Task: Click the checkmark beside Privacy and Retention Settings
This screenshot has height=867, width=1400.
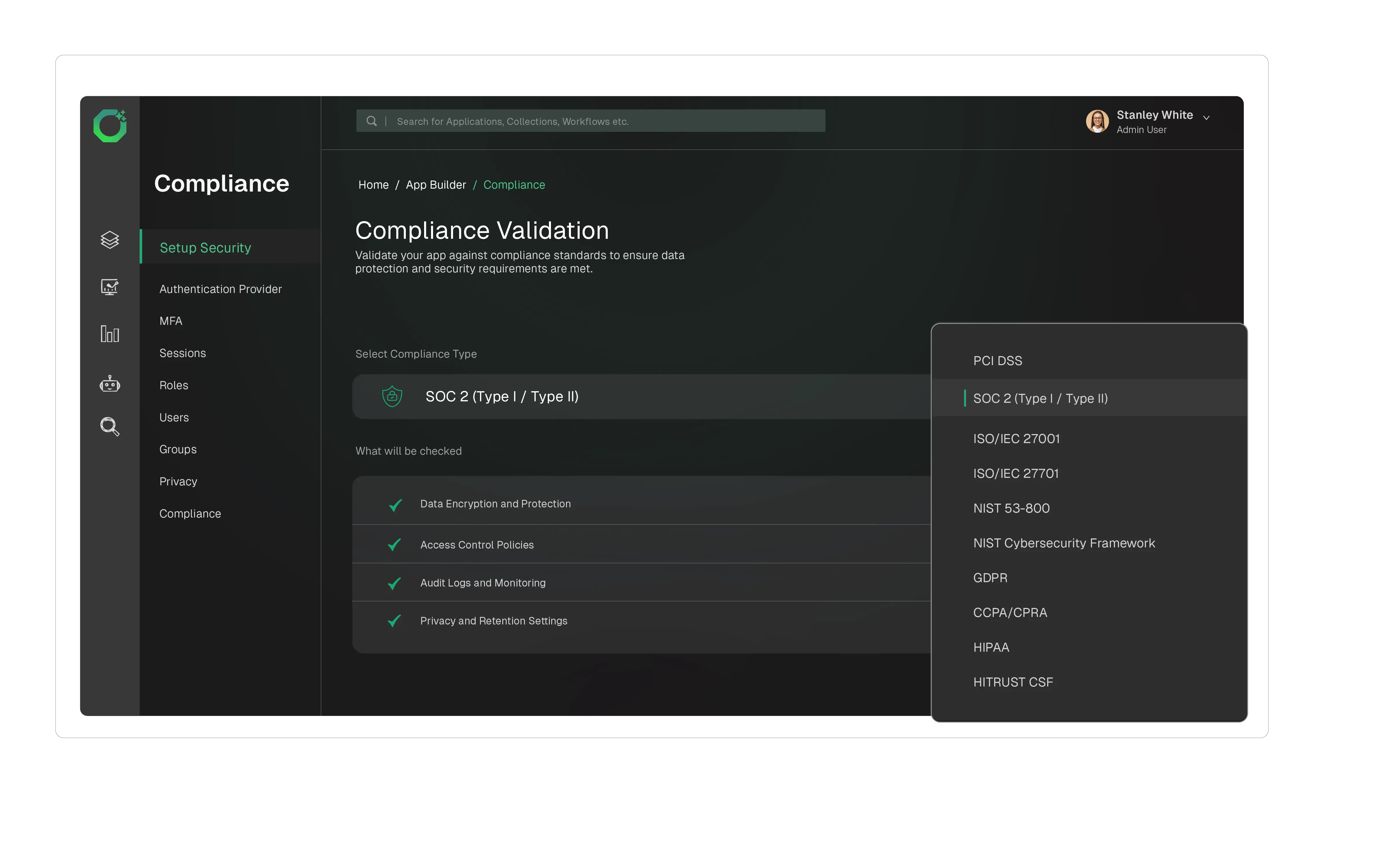Action: pyautogui.click(x=394, y=621)
